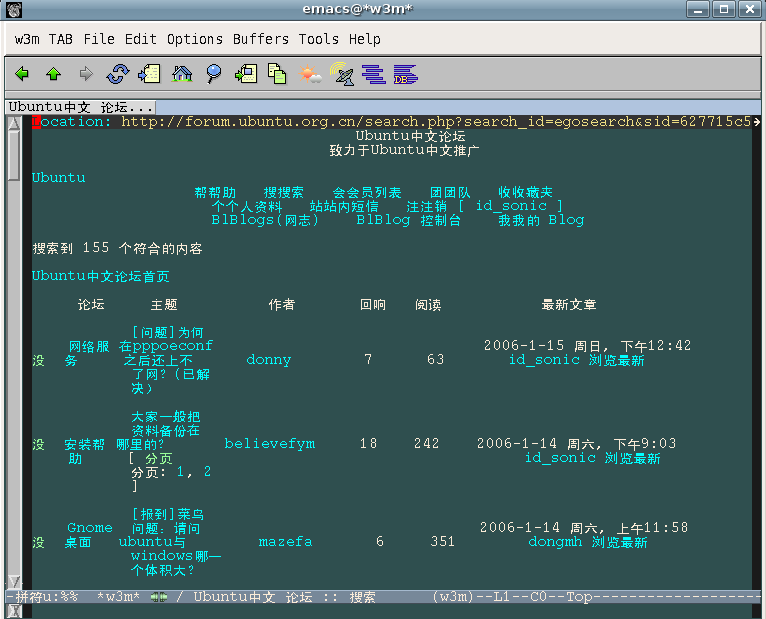Open the pppoeconf topic link
Image resolution: width=766 pixels, height=619 pixels.
click(166, 361)
